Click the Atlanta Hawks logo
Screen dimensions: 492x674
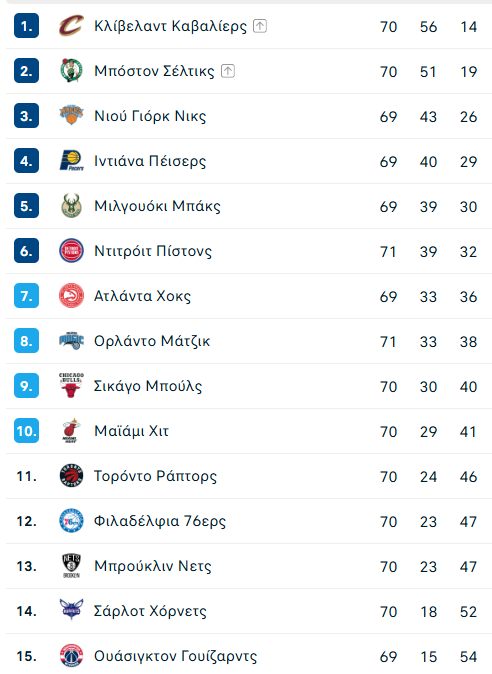(x=71, y=295)
